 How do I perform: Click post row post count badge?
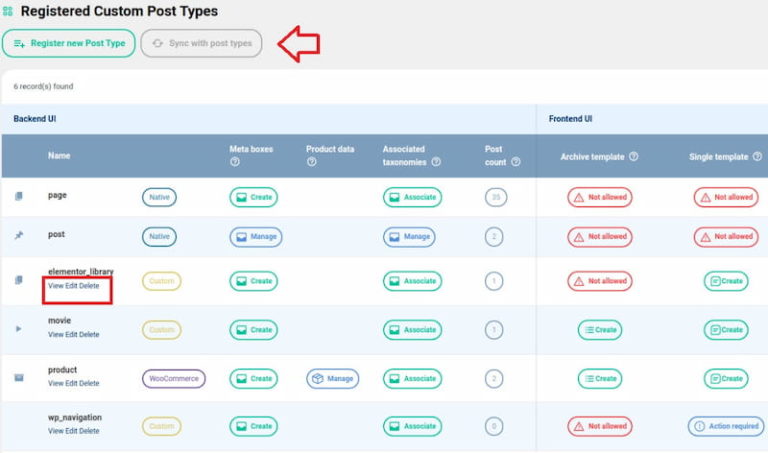point(494,237)
